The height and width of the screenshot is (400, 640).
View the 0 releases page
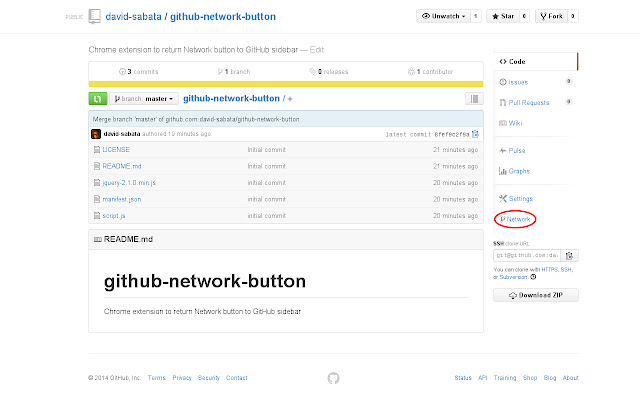[329, 72]
